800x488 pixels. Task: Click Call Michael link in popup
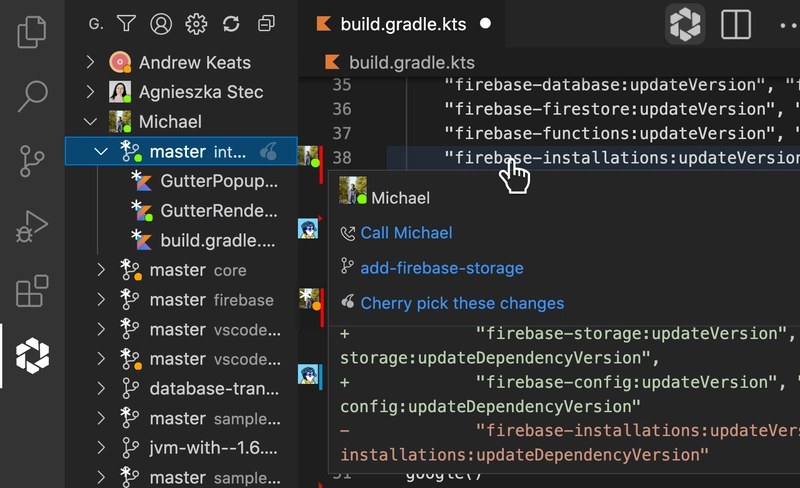point(406,233)
